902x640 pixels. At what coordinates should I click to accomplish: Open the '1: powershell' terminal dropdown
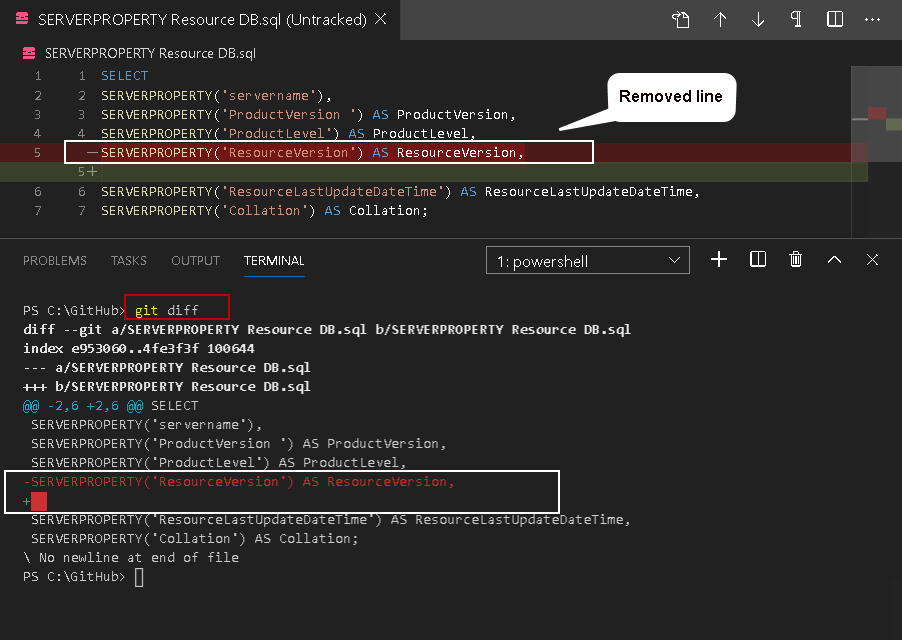click(x=588, y=261)
